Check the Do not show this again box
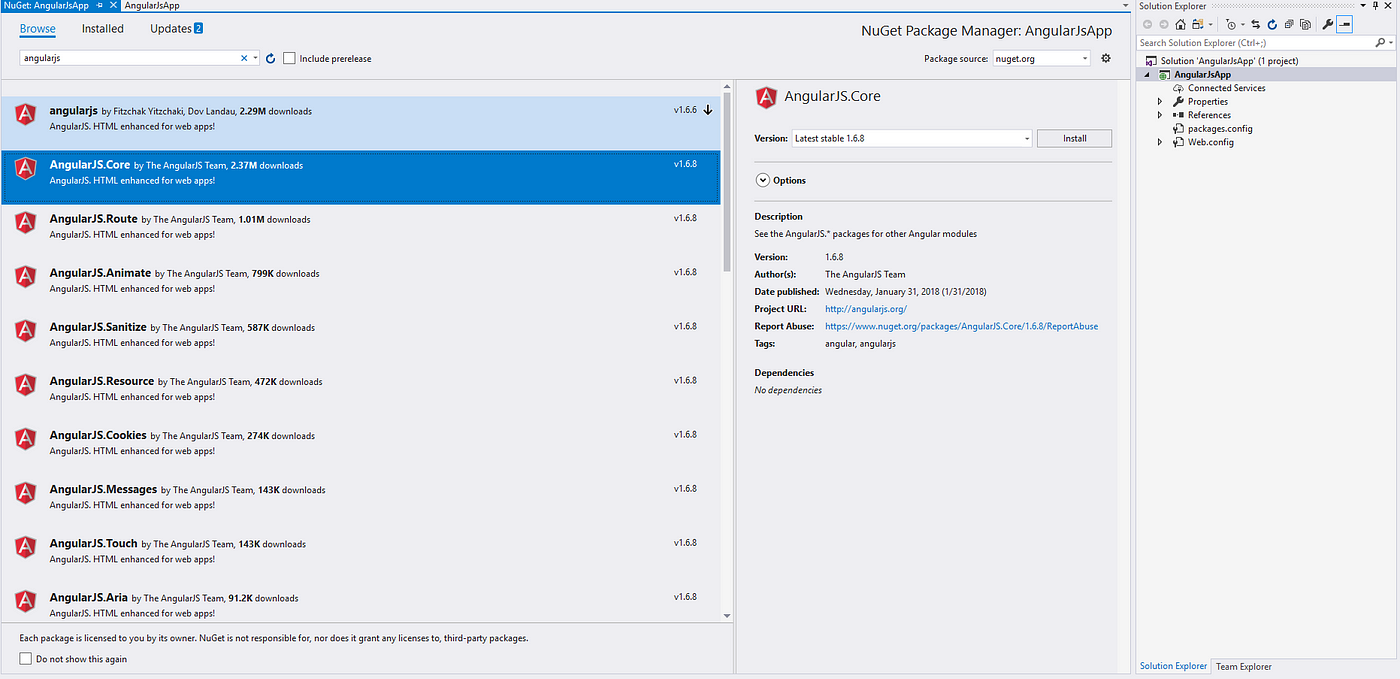Viewport: 1400px width, 679px height. 26,659
